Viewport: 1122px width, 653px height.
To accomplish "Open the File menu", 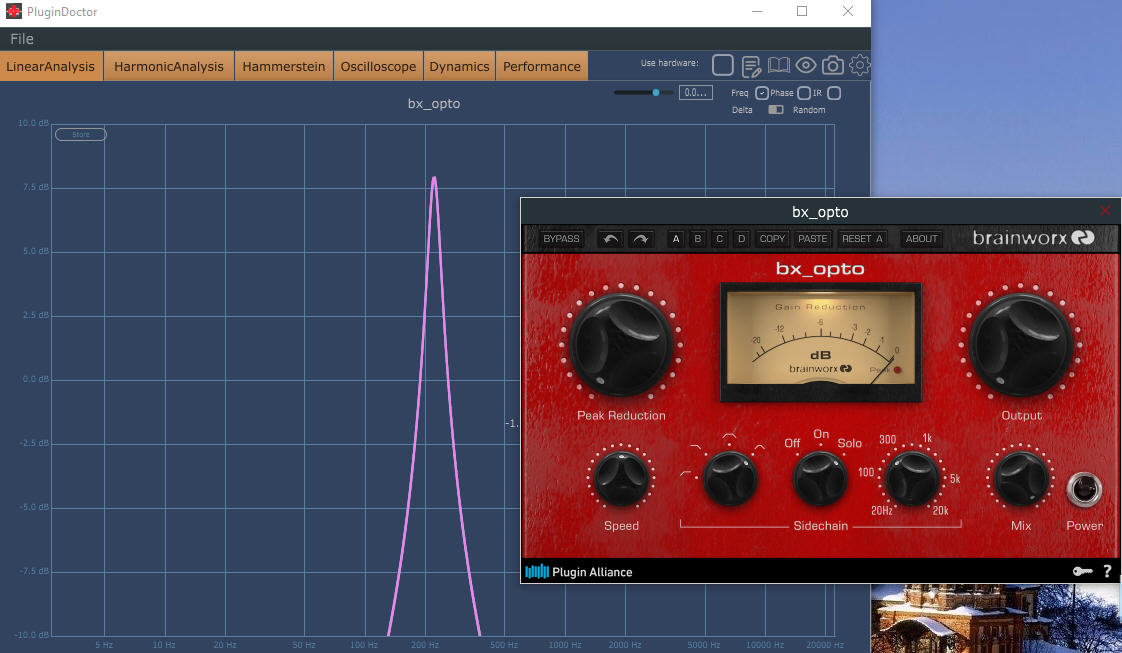I will click(21, 39).
